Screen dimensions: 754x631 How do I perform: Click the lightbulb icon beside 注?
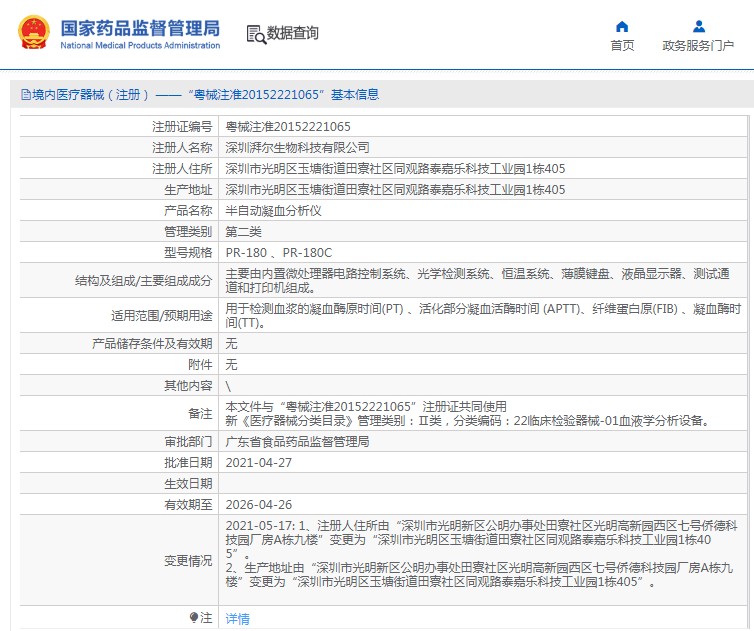click(x=194, y=617)
